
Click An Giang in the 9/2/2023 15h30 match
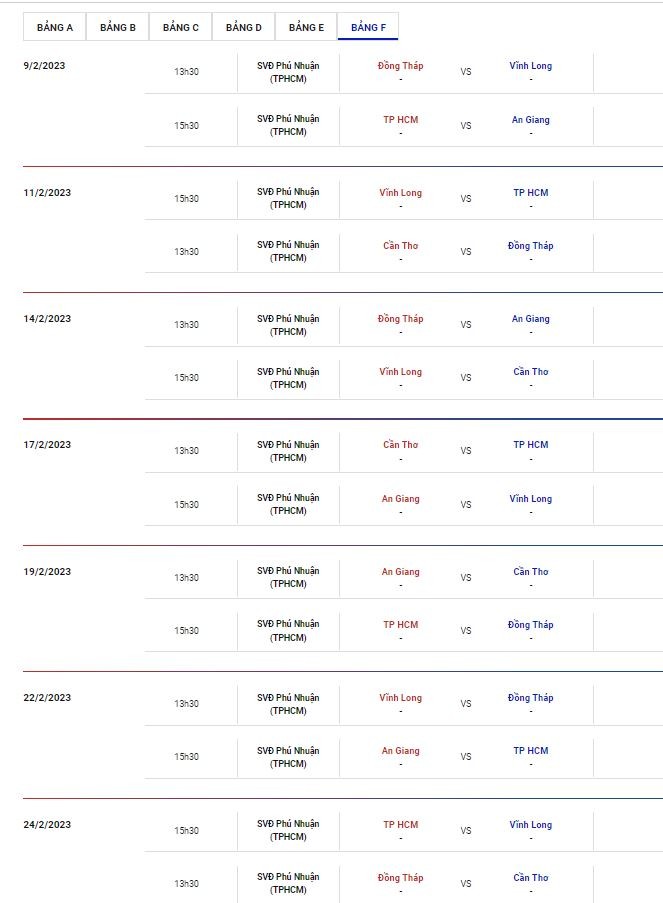pyautogui.click(x=530, y=120)
